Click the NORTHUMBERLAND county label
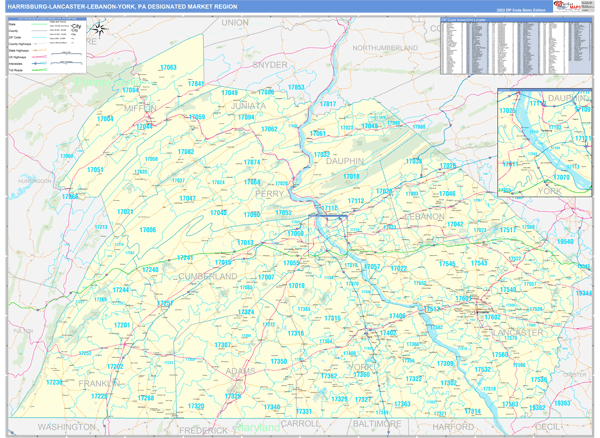600x438 pixels. pyautogui.click(x=385, y=48)
